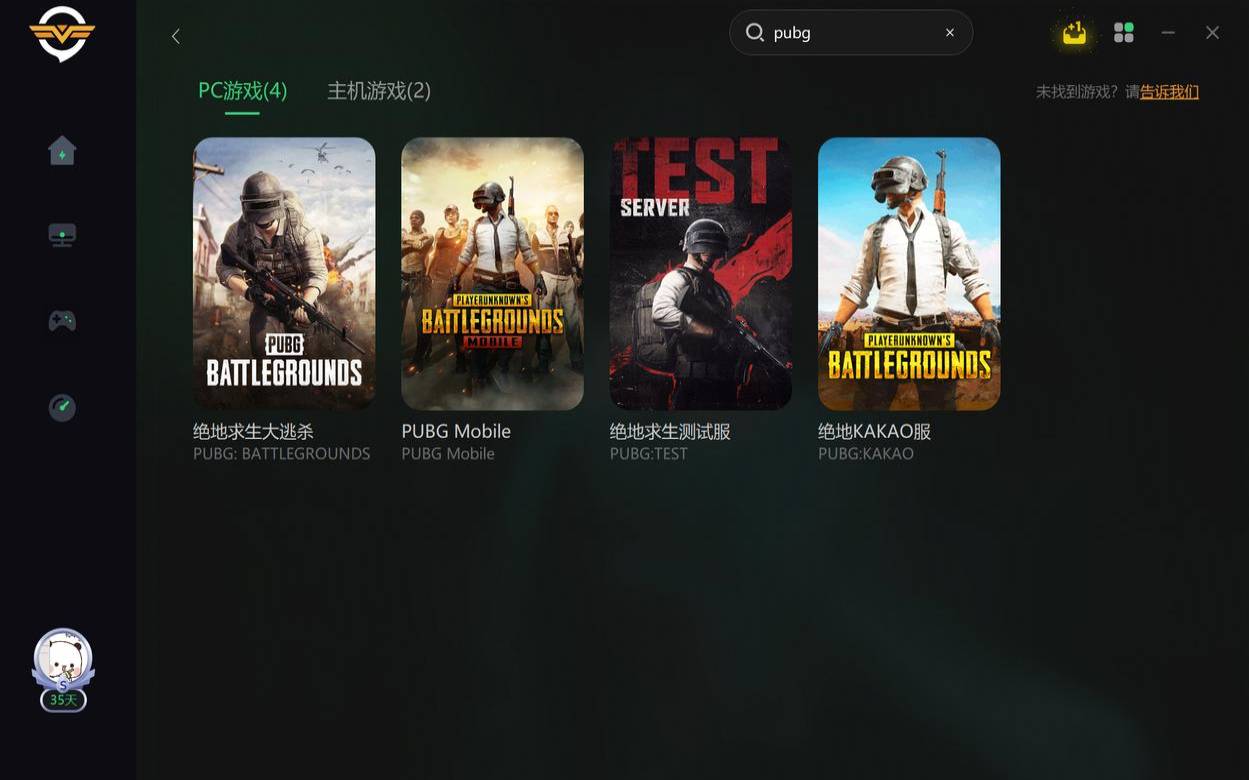The image size is (1249, 780).
Task: Minimize the window
Action: (1168, 33)
